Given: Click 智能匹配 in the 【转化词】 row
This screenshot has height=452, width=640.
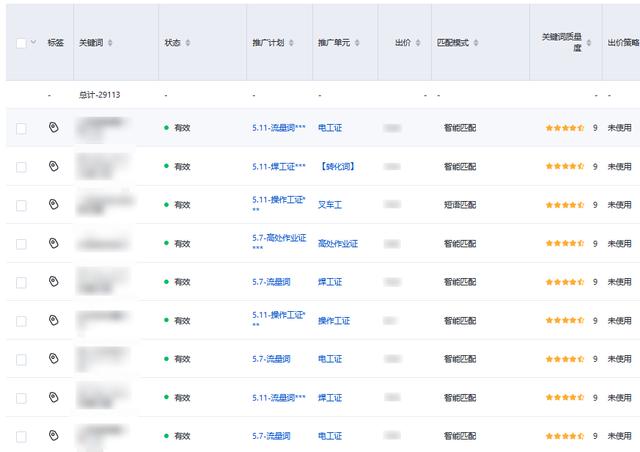Looking at the screenshot, I should tap(460, 167).
